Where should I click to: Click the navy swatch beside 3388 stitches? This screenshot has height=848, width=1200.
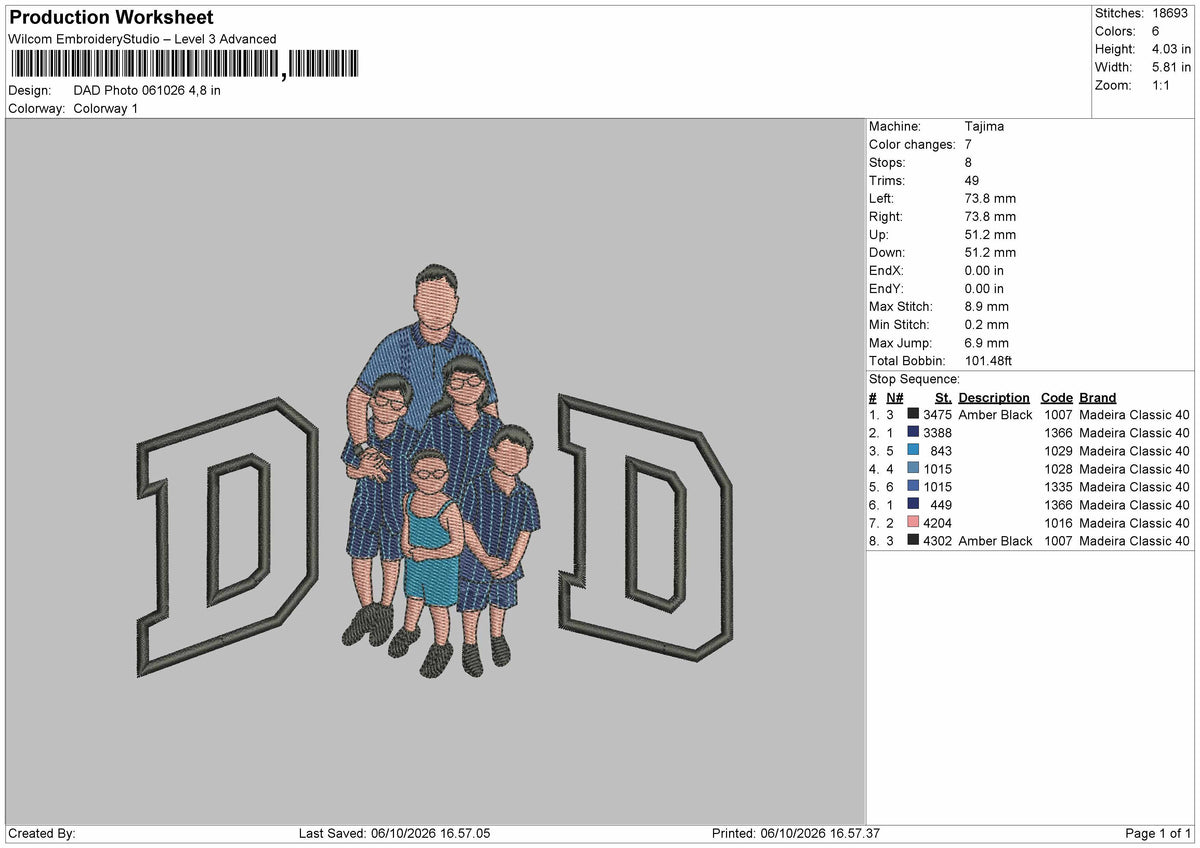coord(913,433)
